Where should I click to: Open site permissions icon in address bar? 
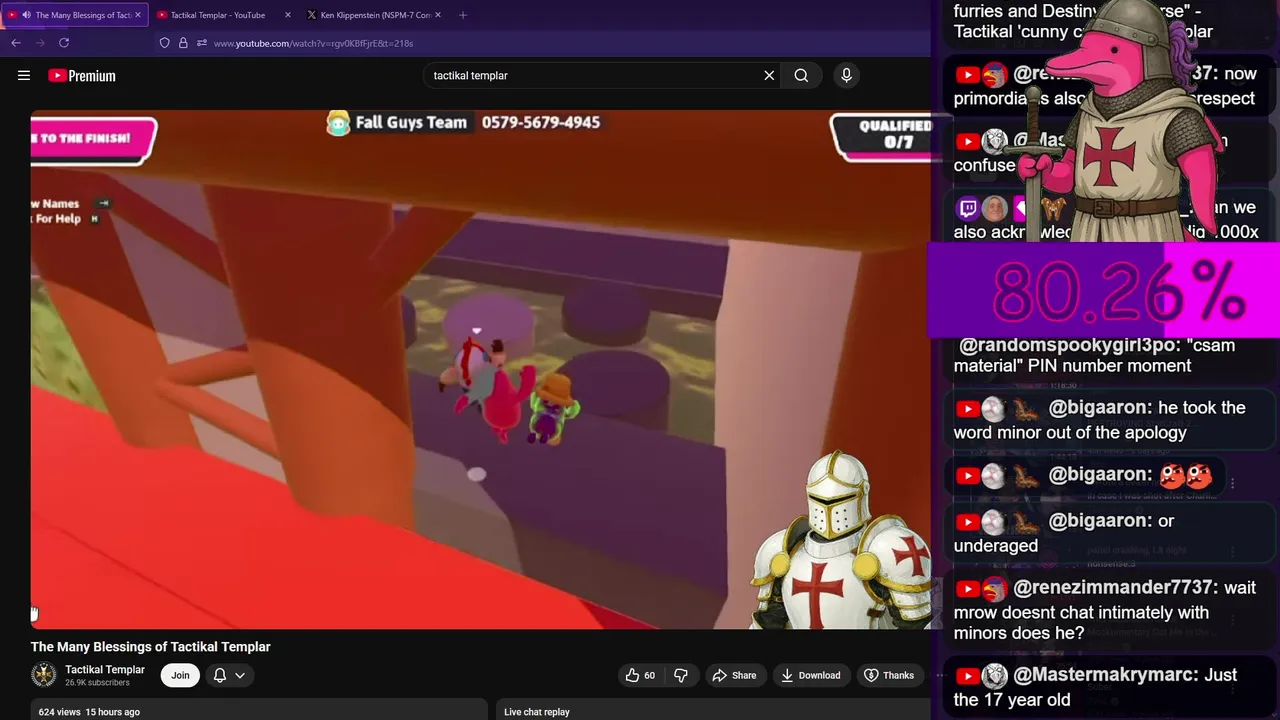pyautogui.click(x=202, y=43)
